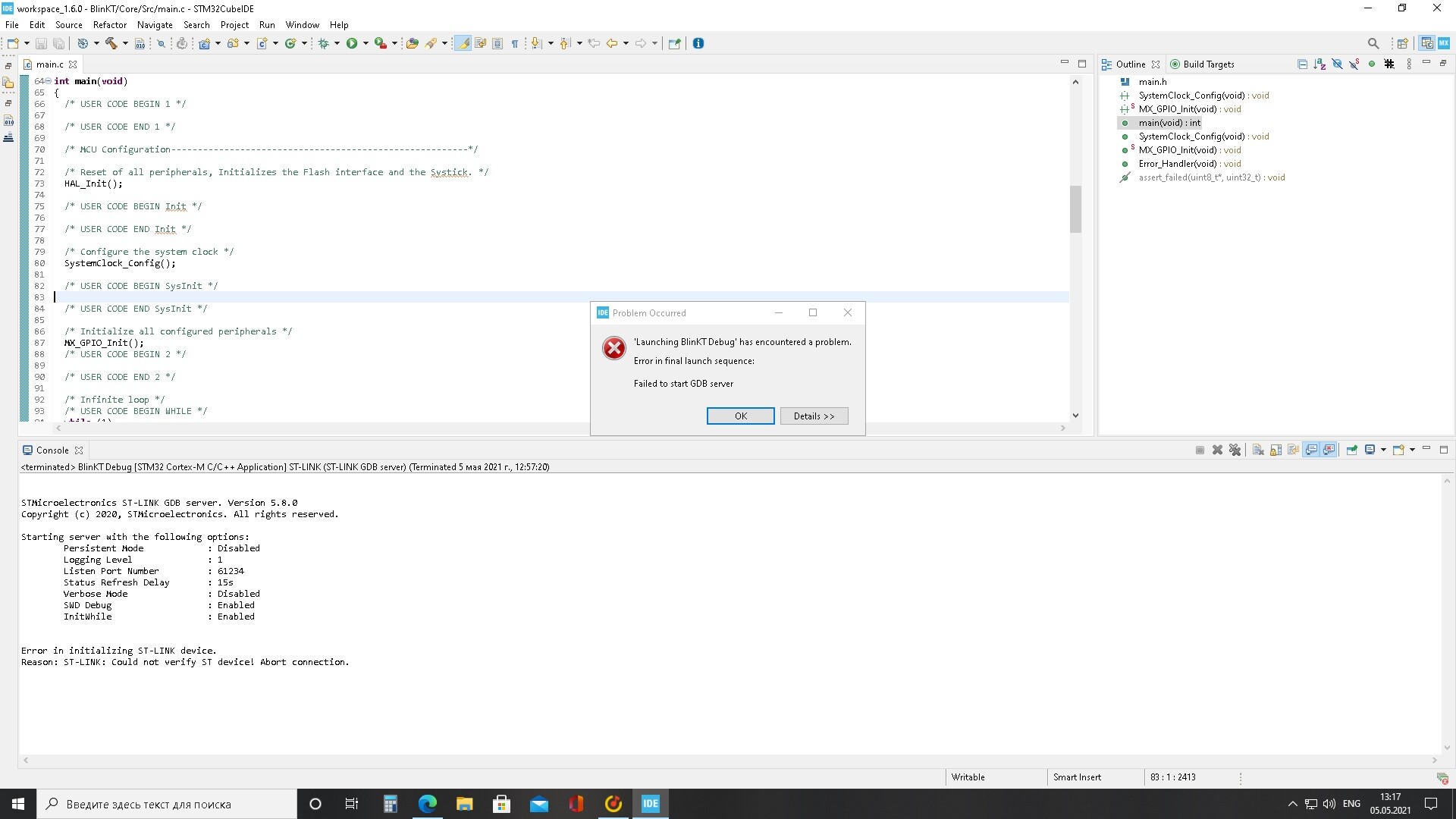Click the External Tools run icon
The width and height of the screenshot is (1456, 819).
(x=381, y=43)
